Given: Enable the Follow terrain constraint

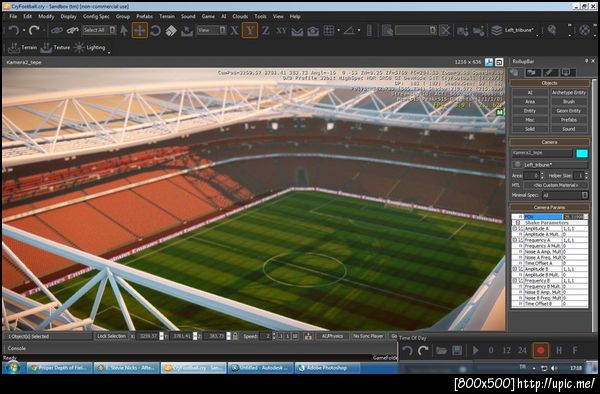Looking at the screenshot, I should pos(297,31).
